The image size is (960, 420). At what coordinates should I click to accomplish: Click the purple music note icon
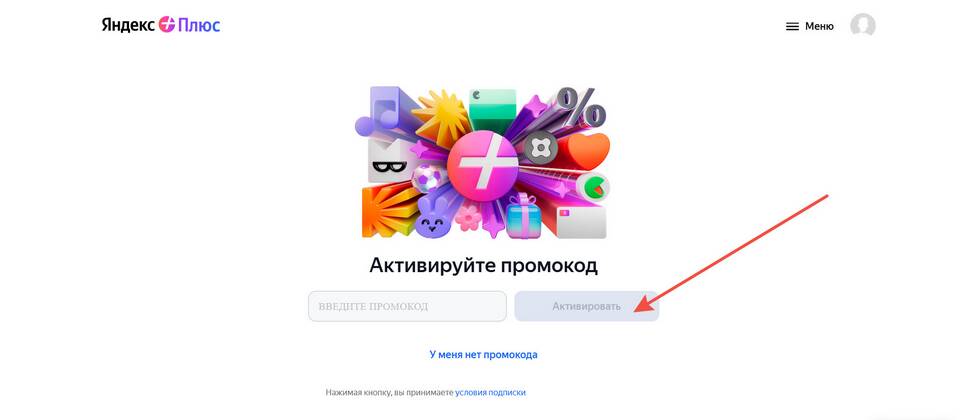[x=380, y=111]
